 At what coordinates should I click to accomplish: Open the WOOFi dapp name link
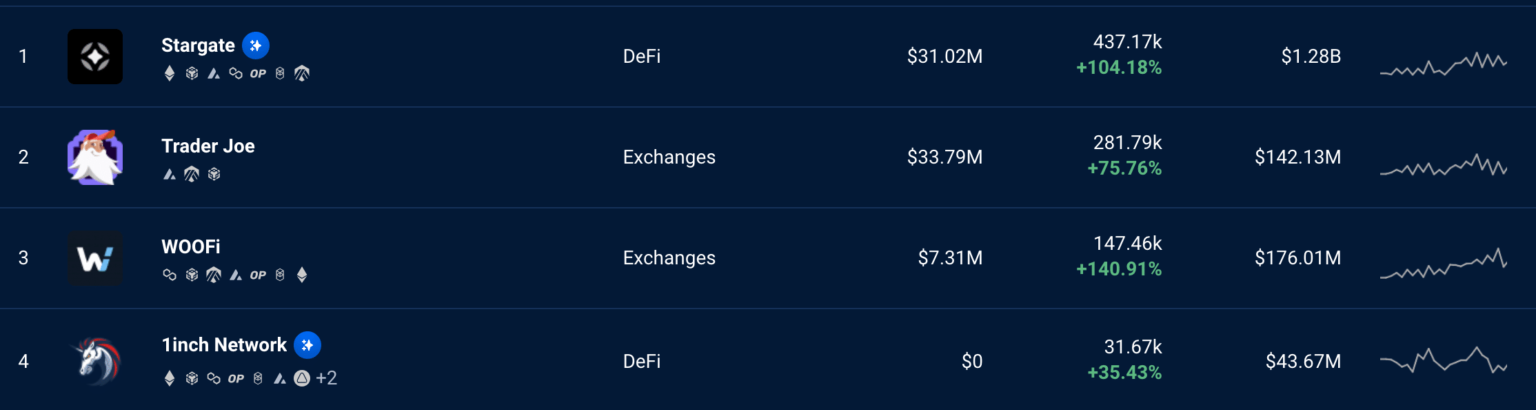[x=191, y=247]
